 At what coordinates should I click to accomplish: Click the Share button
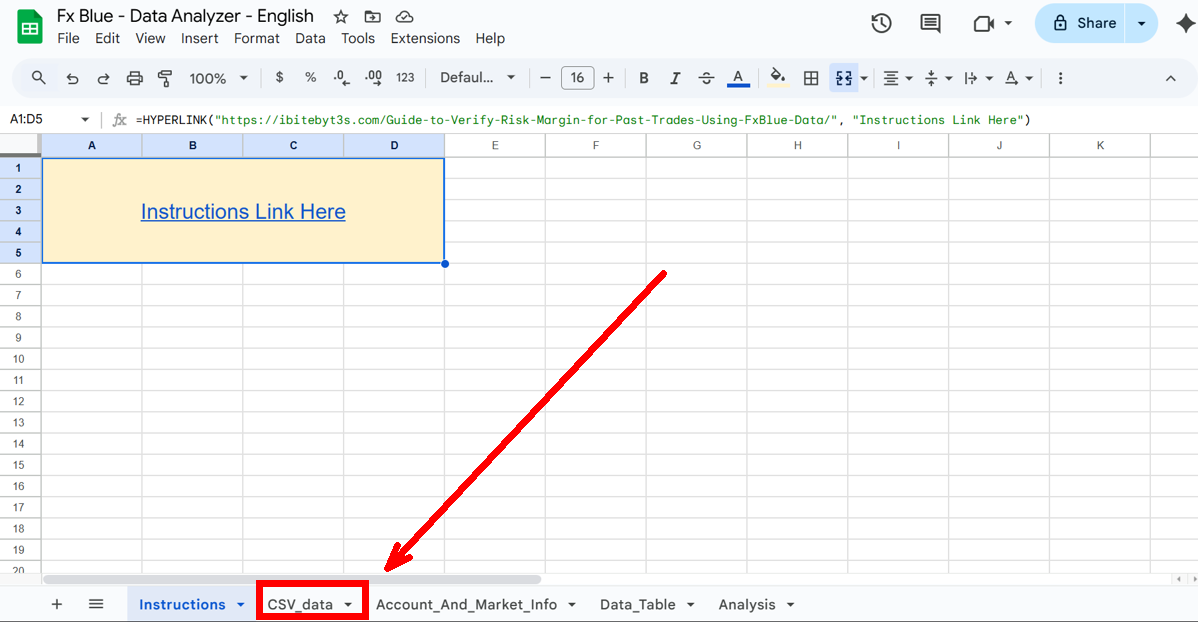[x=1083, y=23]
